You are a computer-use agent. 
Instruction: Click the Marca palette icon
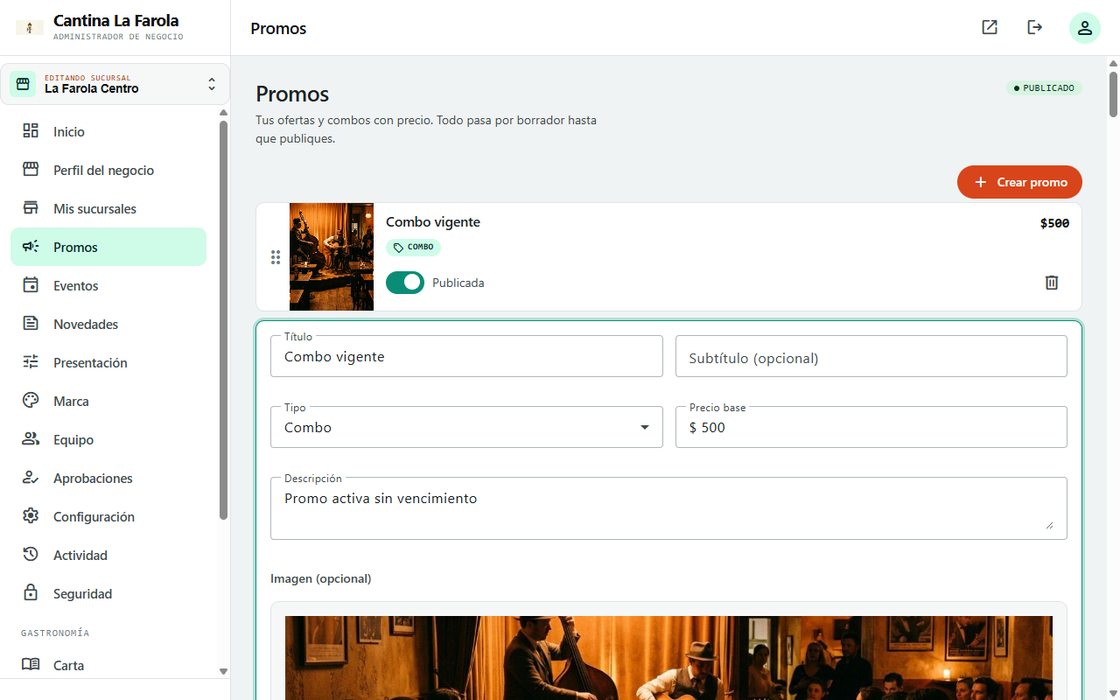tap(30, 401)
